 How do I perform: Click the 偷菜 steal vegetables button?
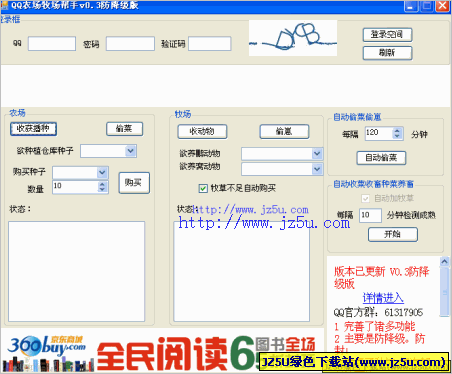point(125,129)
